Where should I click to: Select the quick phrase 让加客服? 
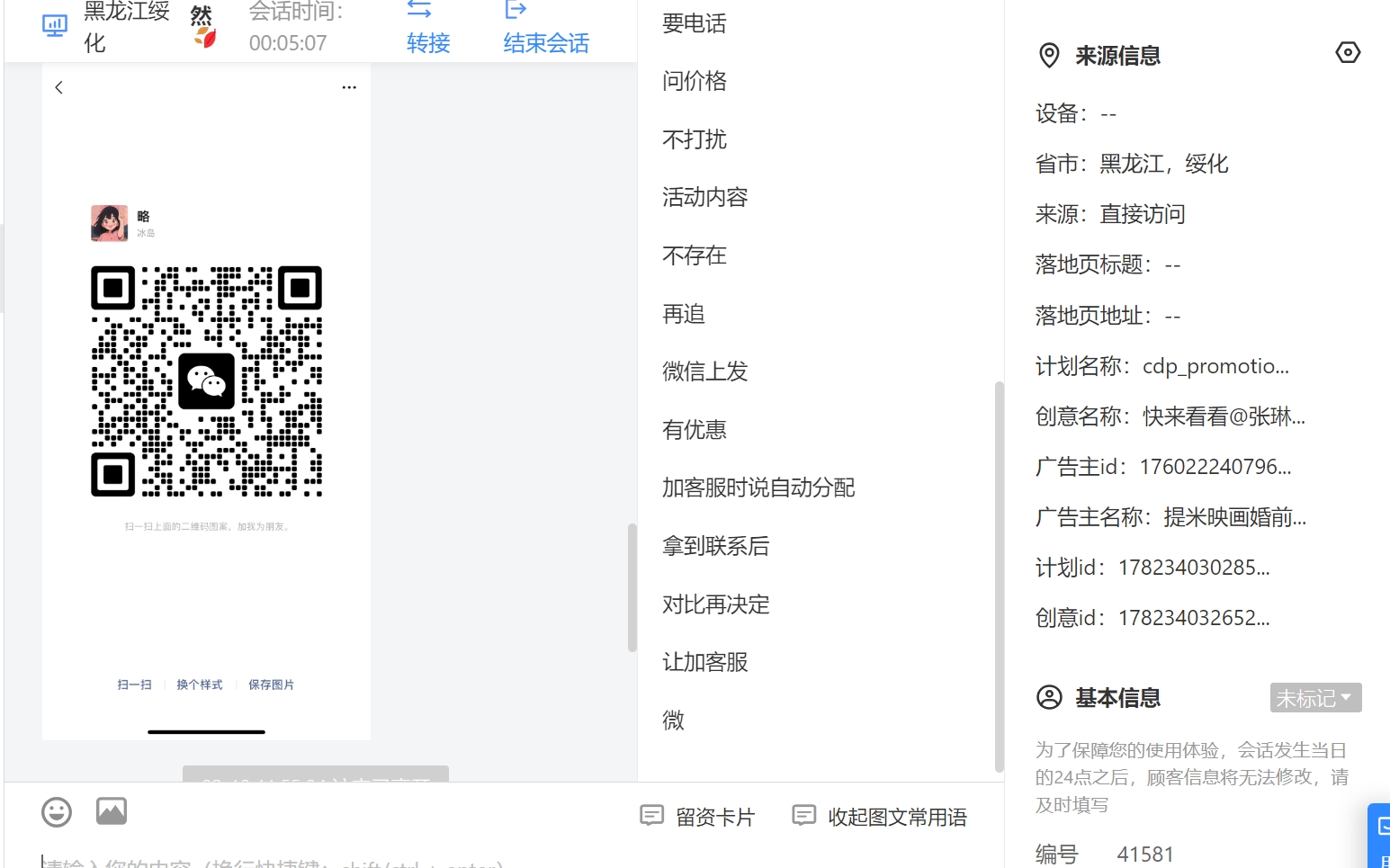pos(704,662)
